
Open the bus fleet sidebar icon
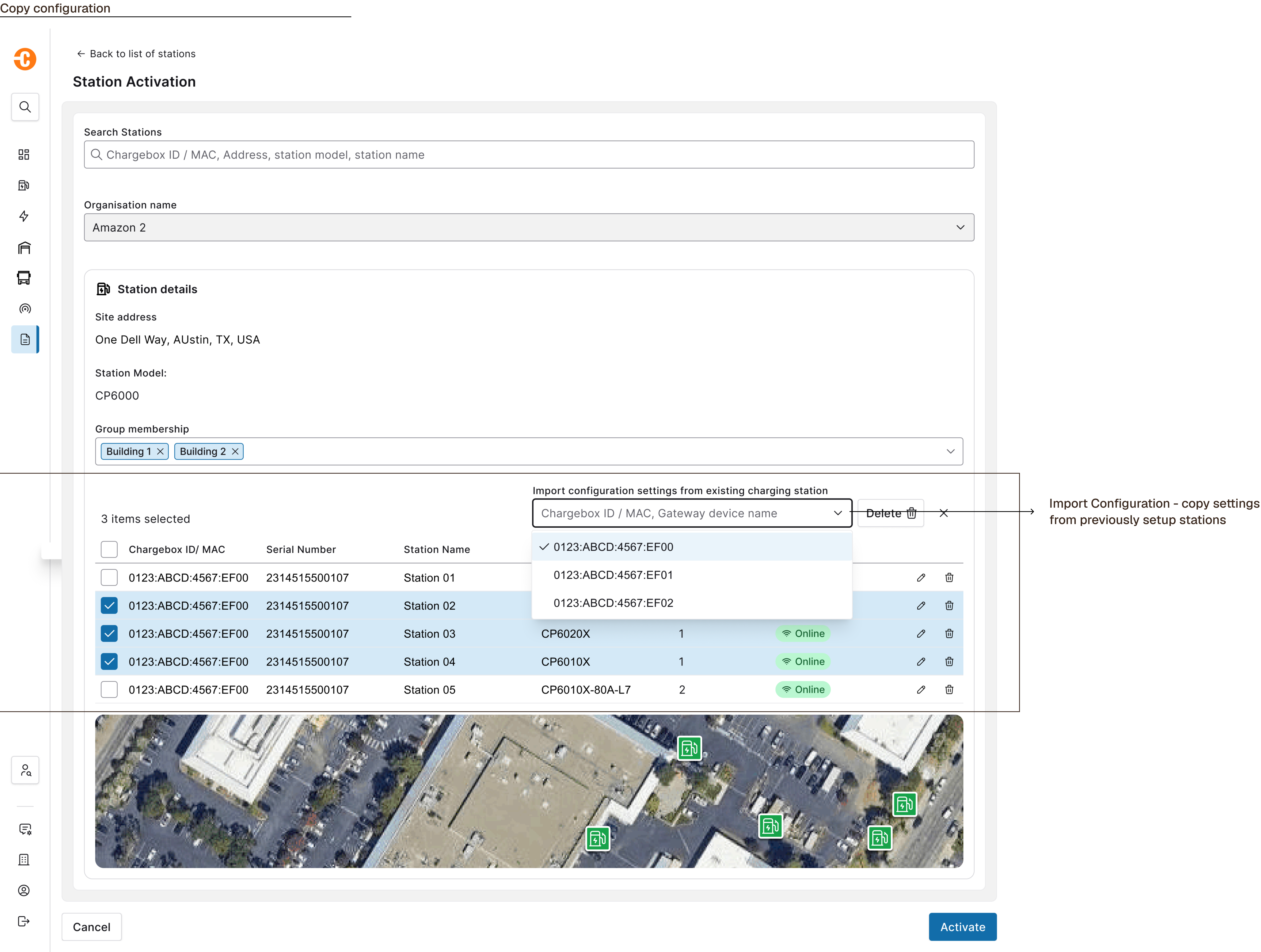tap(24, 278)
